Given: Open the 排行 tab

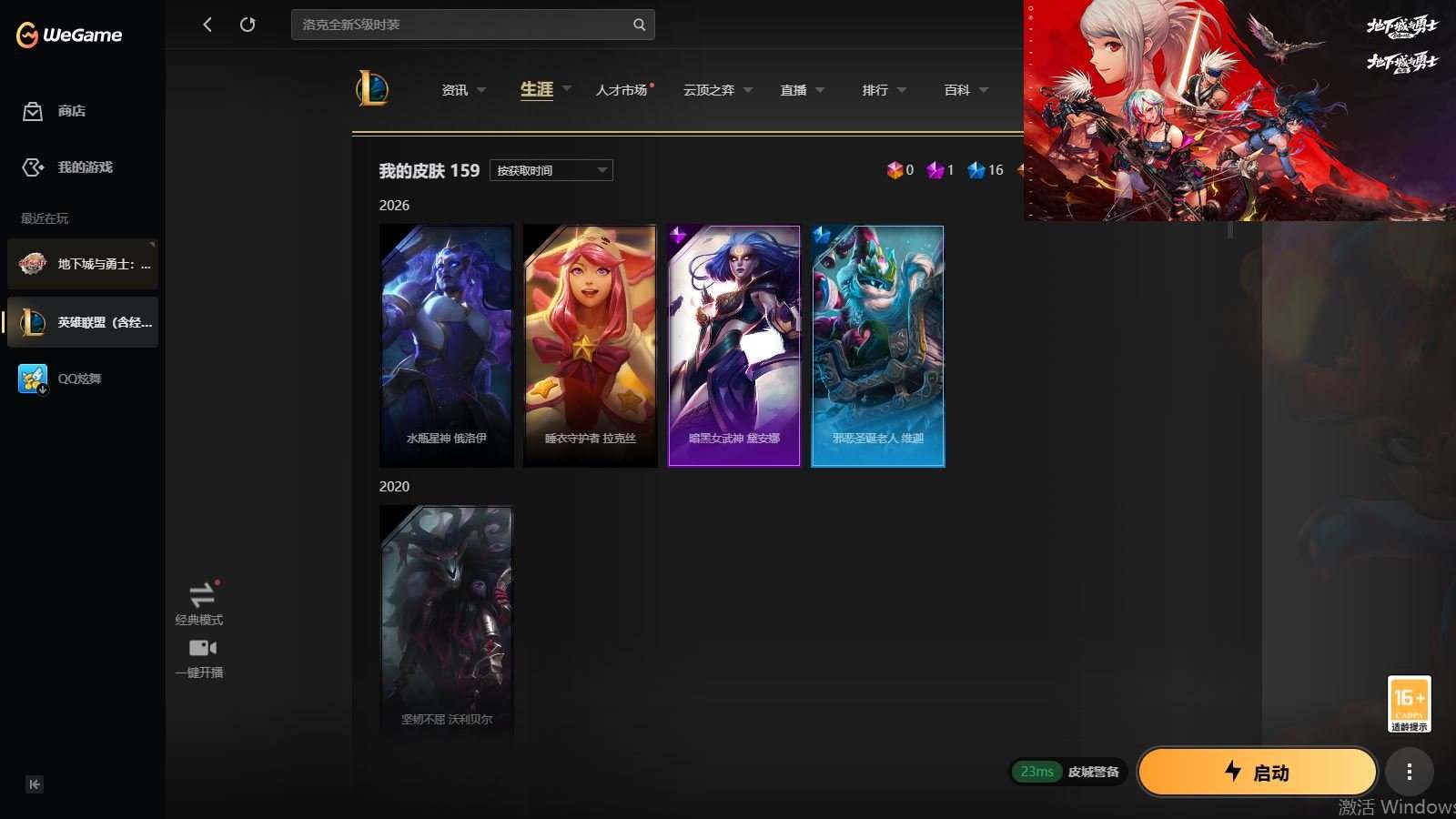Looking at the screenshot, I should 875,90.
